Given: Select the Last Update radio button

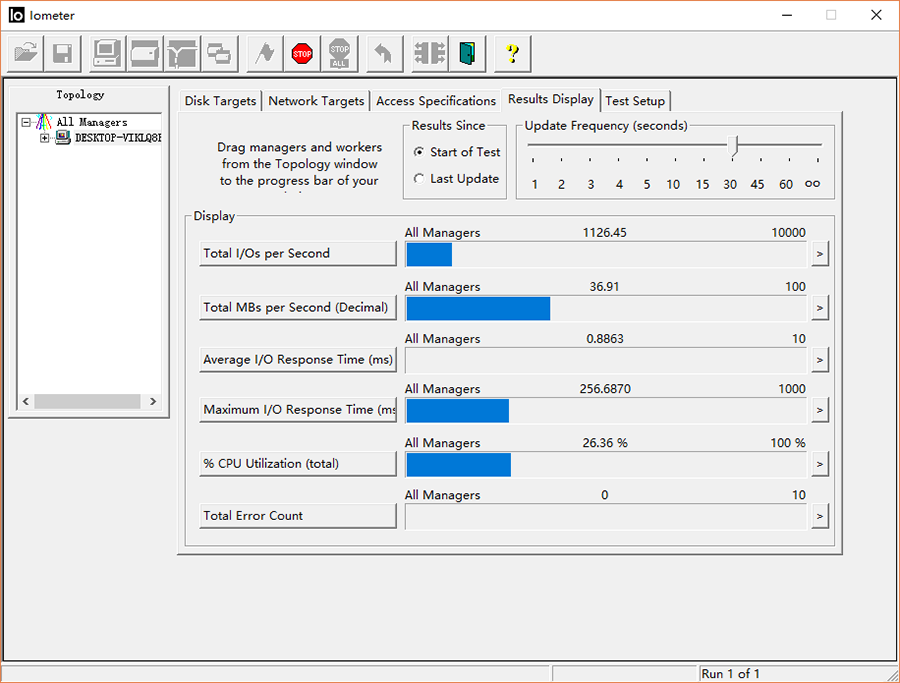Looking at the screenshot, I should 419,179.
